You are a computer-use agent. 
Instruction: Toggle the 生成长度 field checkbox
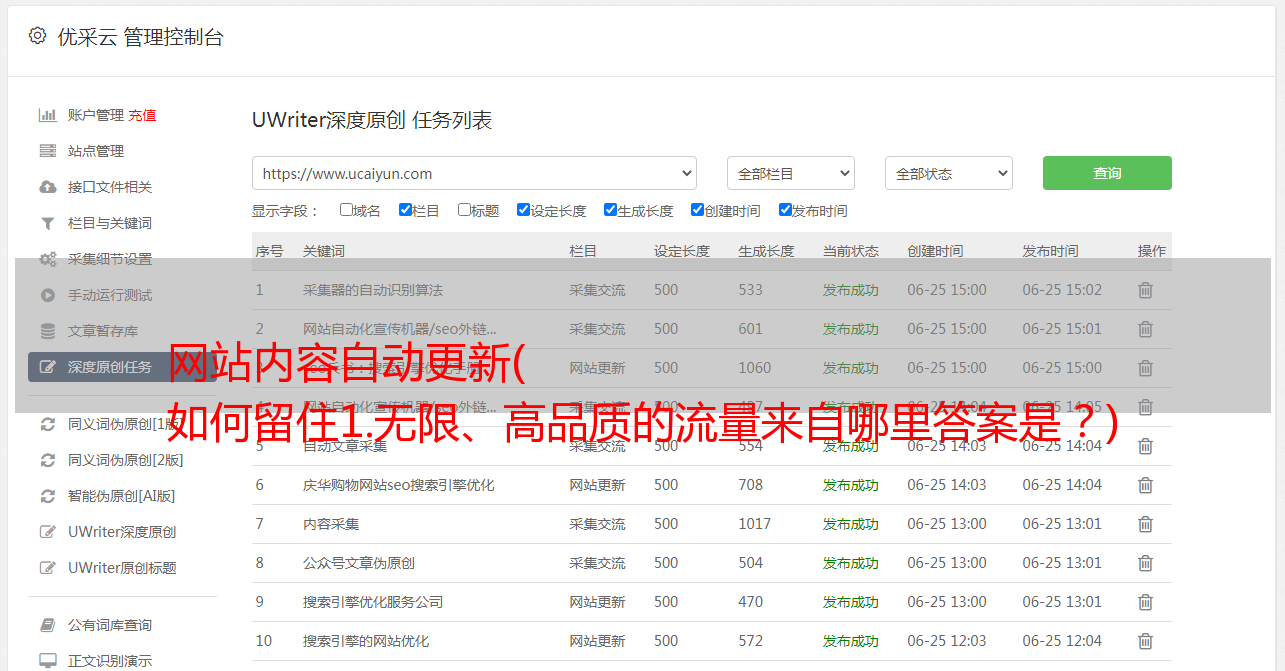point(610,210)
